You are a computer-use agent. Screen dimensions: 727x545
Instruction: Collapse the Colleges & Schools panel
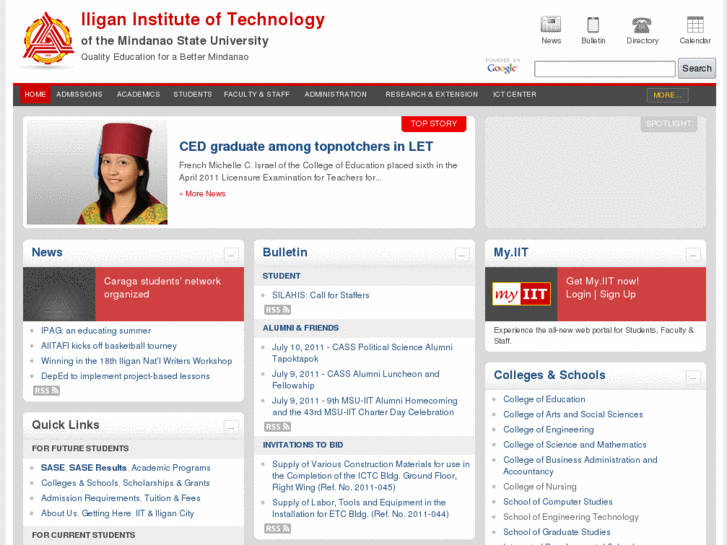coord(693,377)
